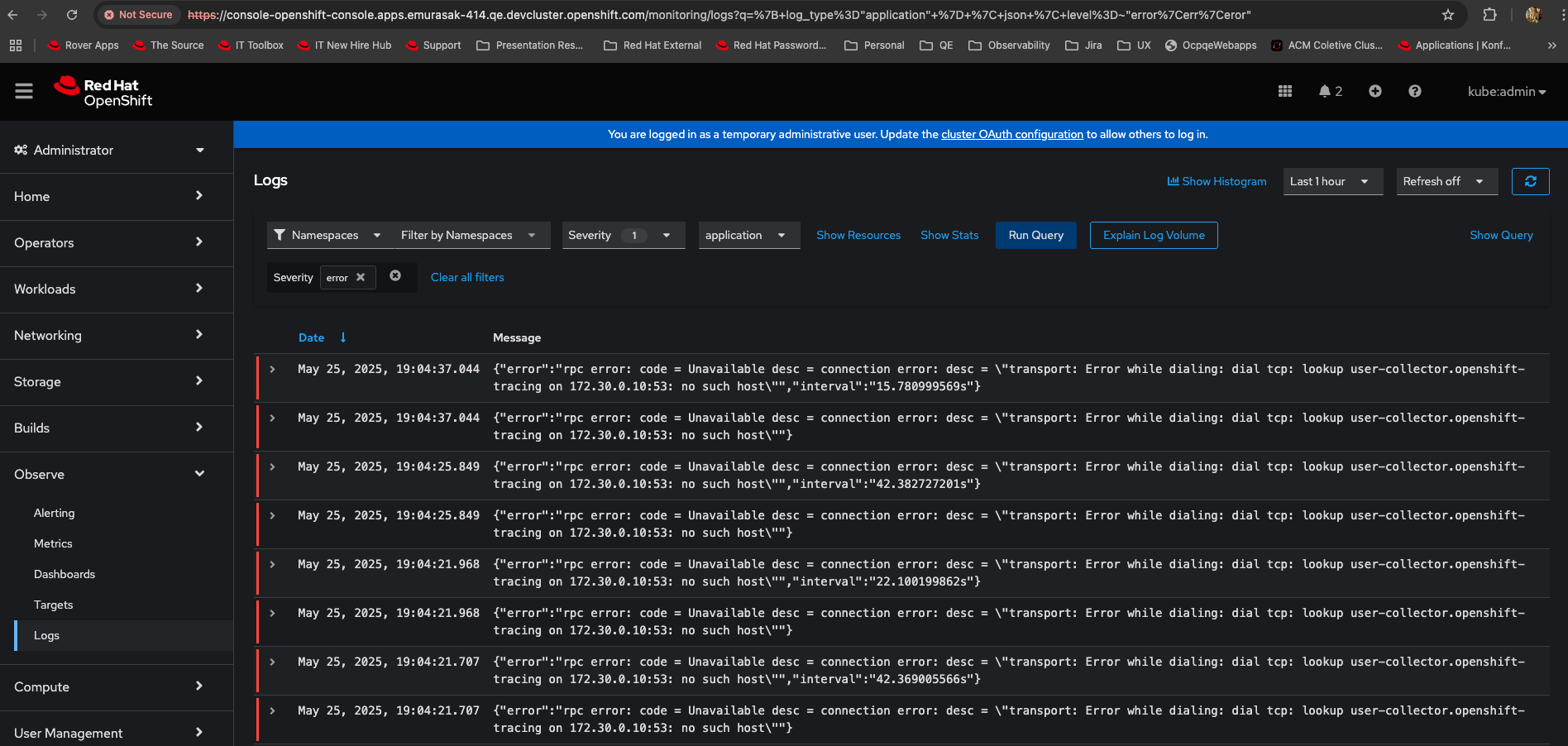Toggle Show Stats

pos(949,235)
